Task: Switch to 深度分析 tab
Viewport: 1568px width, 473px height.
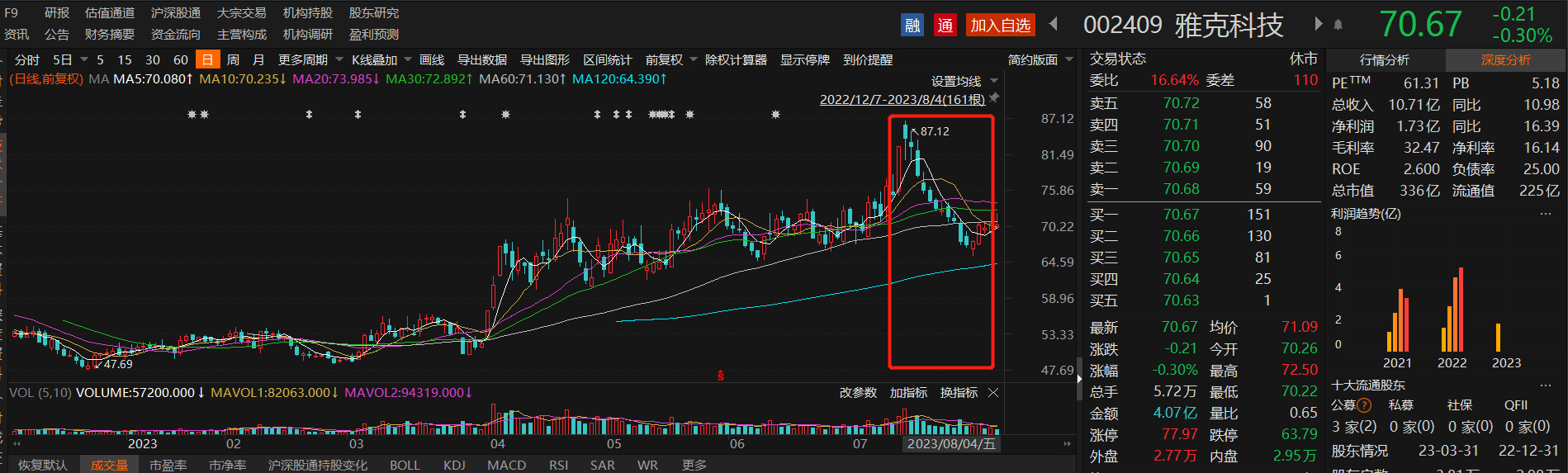Action: tap(1506, 60)
